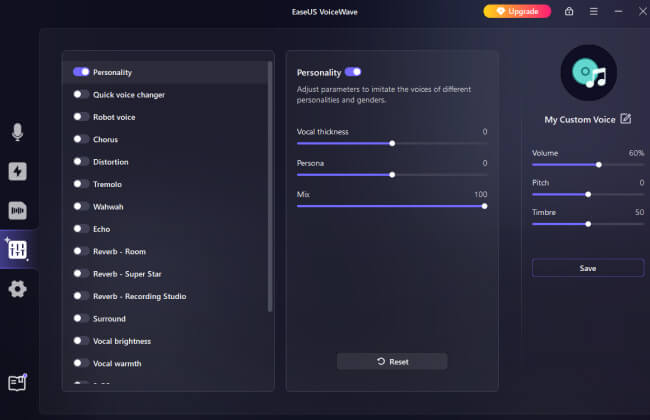The width and height of the screenshot is (650, 420).
Task: Click the lock icon in title bar
Action: [569, 12]
